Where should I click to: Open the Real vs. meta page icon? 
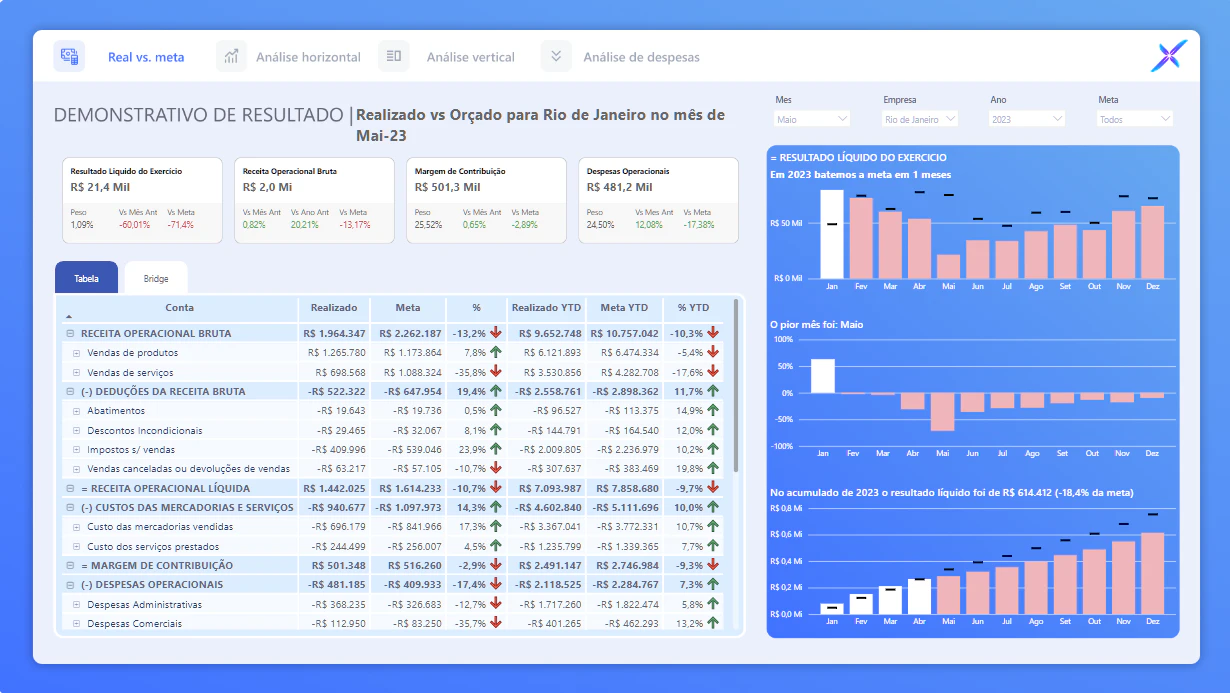coord(69,56)
